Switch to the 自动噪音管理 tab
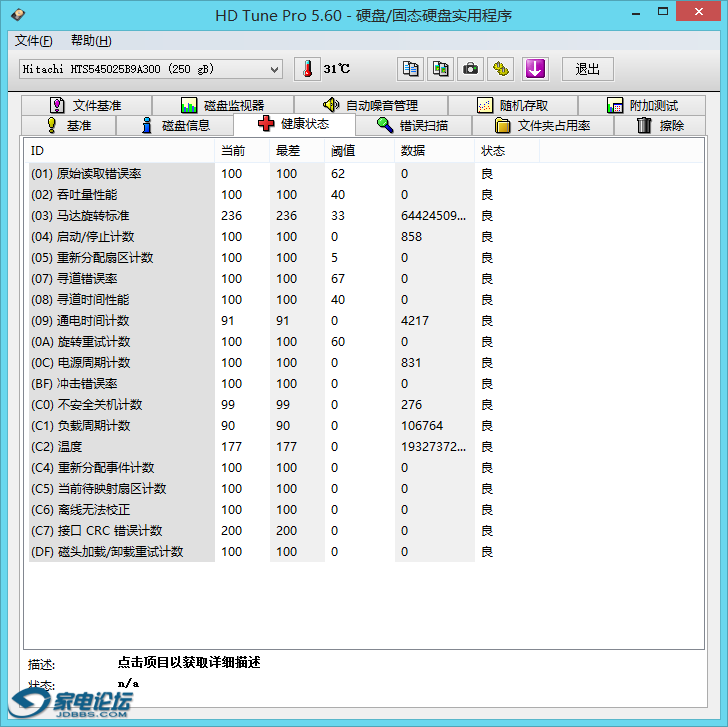Viewport: 728px width, 727px height. coord(371,105)
